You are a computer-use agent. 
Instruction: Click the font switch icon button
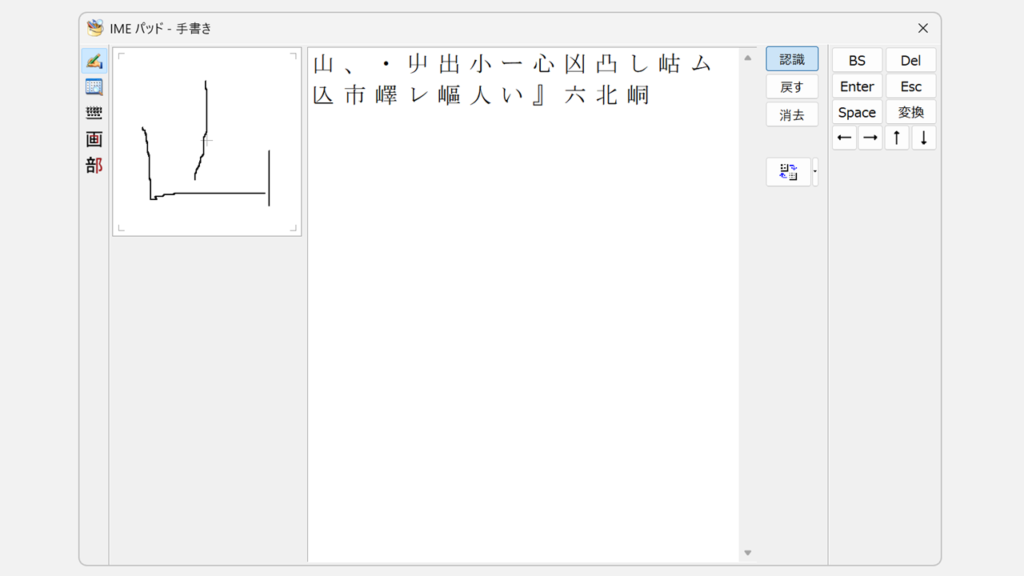[x=788, y=172]
